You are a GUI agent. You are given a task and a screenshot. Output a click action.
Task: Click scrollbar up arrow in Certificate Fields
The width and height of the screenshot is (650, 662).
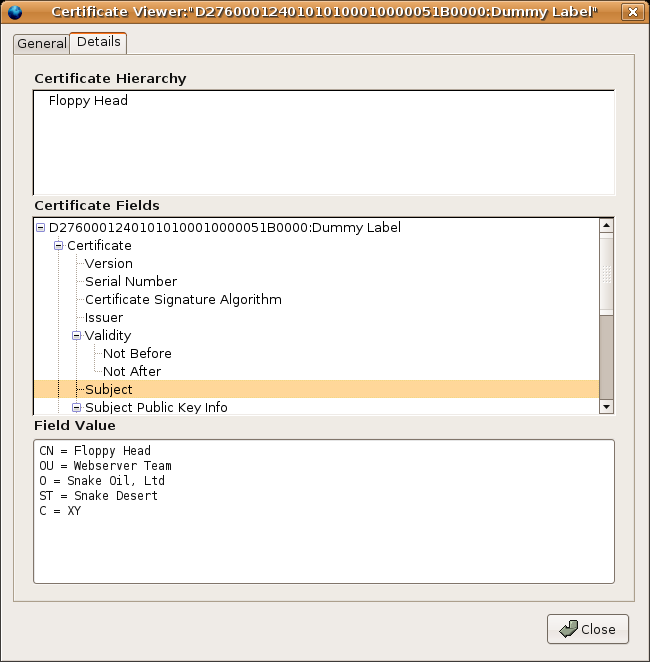coord(606,226)
